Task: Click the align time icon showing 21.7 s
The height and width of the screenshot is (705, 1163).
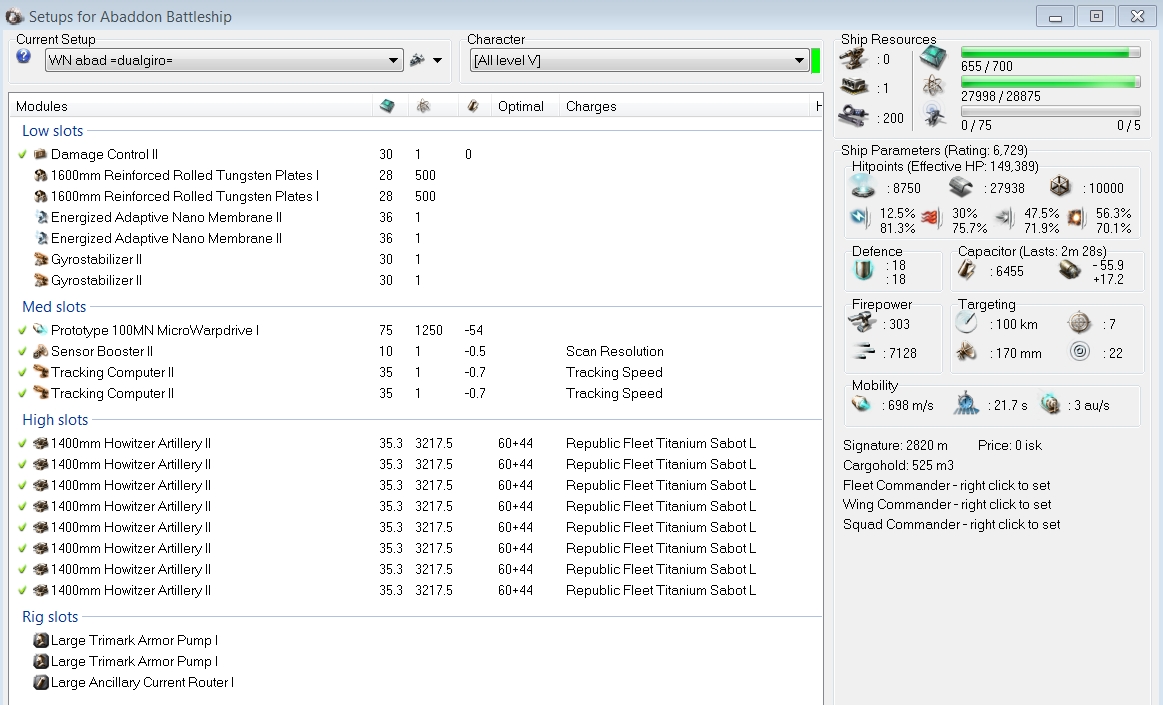Action: click(x=966, y=403)
